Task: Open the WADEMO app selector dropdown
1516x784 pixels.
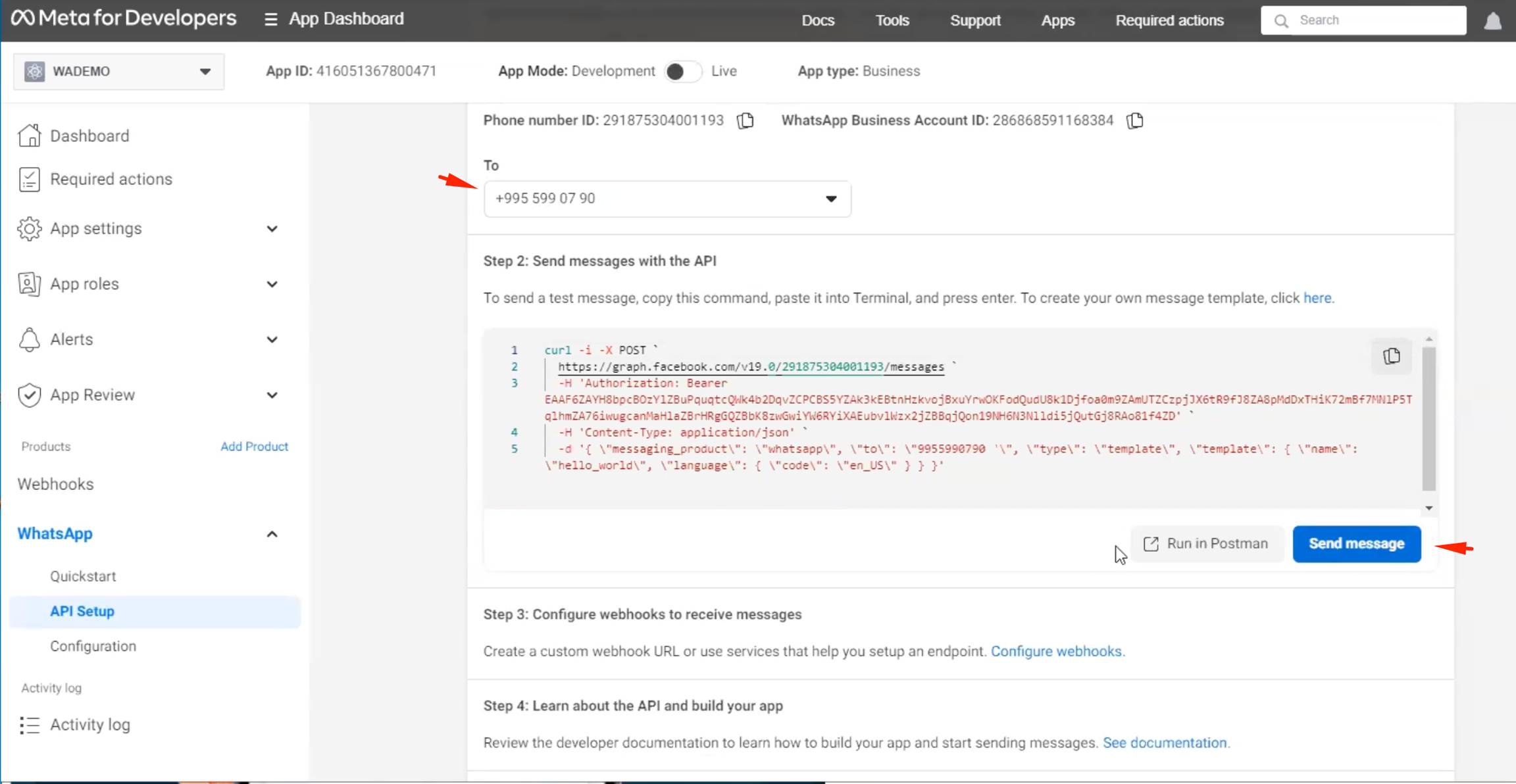Action: pyautogui.click(x=118, y=71)
